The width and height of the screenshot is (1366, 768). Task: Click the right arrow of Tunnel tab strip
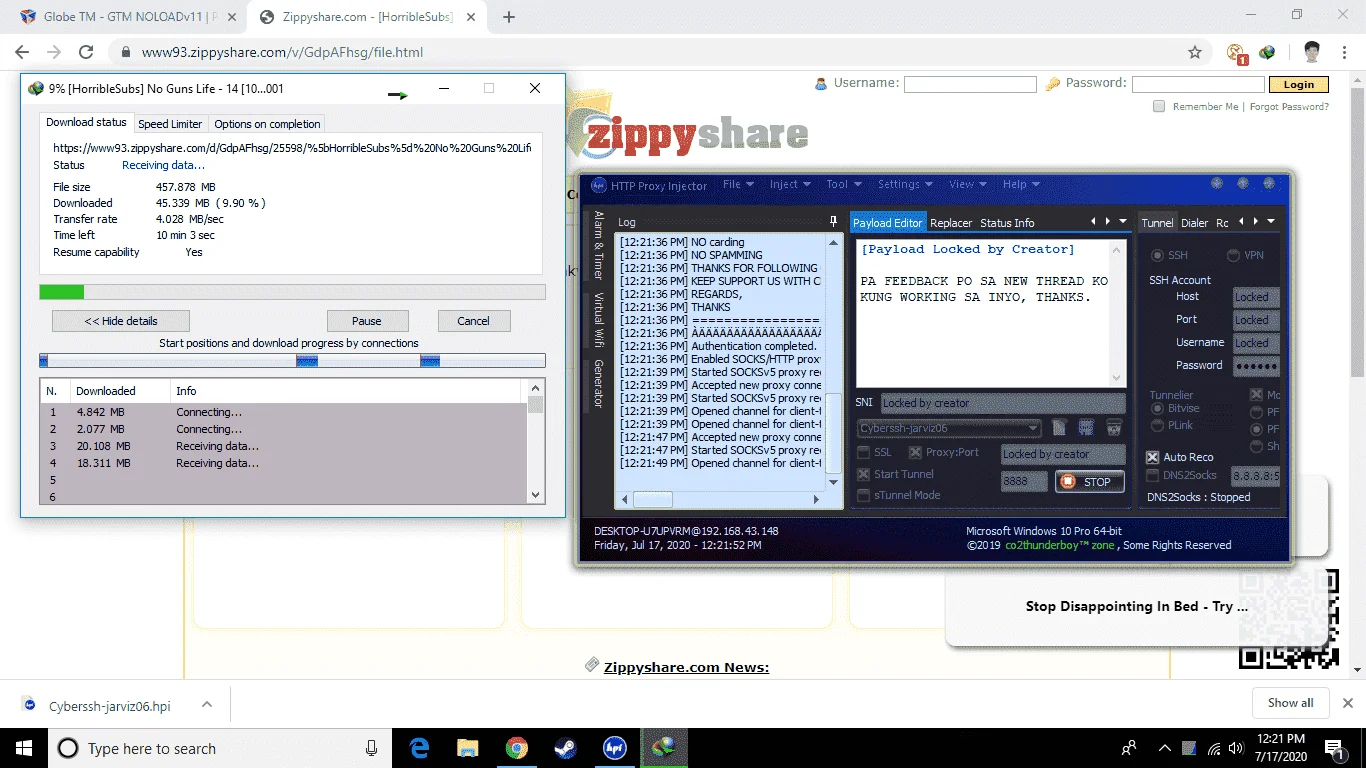point(1255,222)
